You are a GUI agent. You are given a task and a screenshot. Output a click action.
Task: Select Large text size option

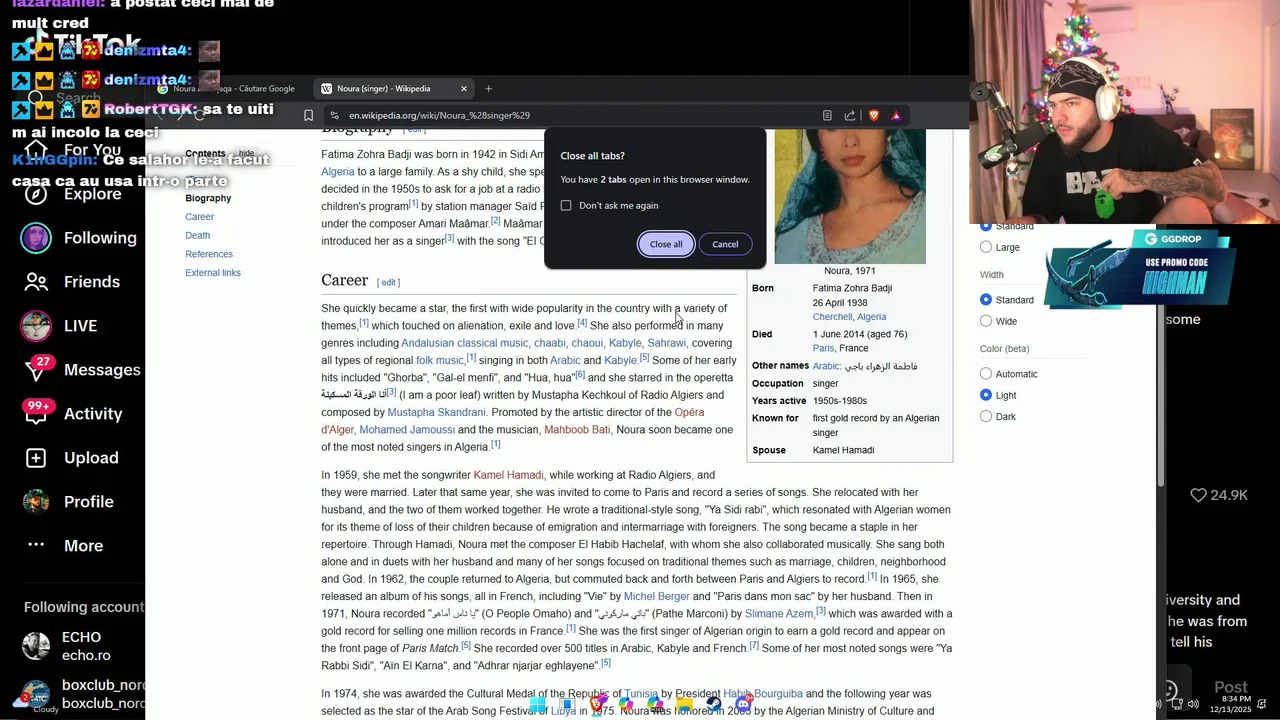(x=986, y=247)
